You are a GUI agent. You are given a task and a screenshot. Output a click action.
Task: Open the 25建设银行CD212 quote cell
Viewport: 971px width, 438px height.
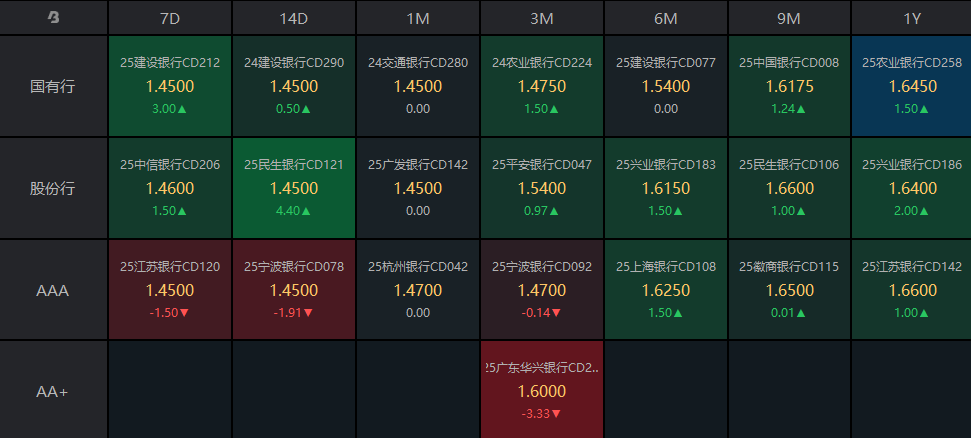(170, 86)
